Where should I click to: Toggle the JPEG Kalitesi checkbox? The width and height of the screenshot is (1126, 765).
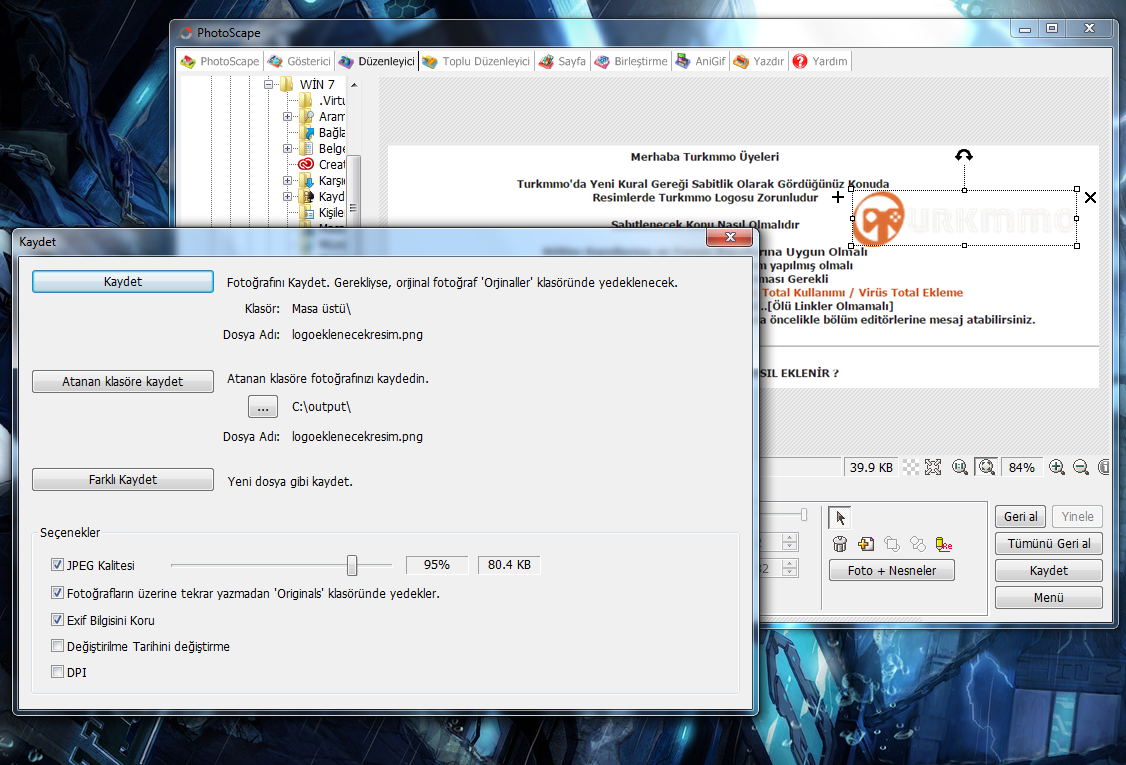(57, 565)
